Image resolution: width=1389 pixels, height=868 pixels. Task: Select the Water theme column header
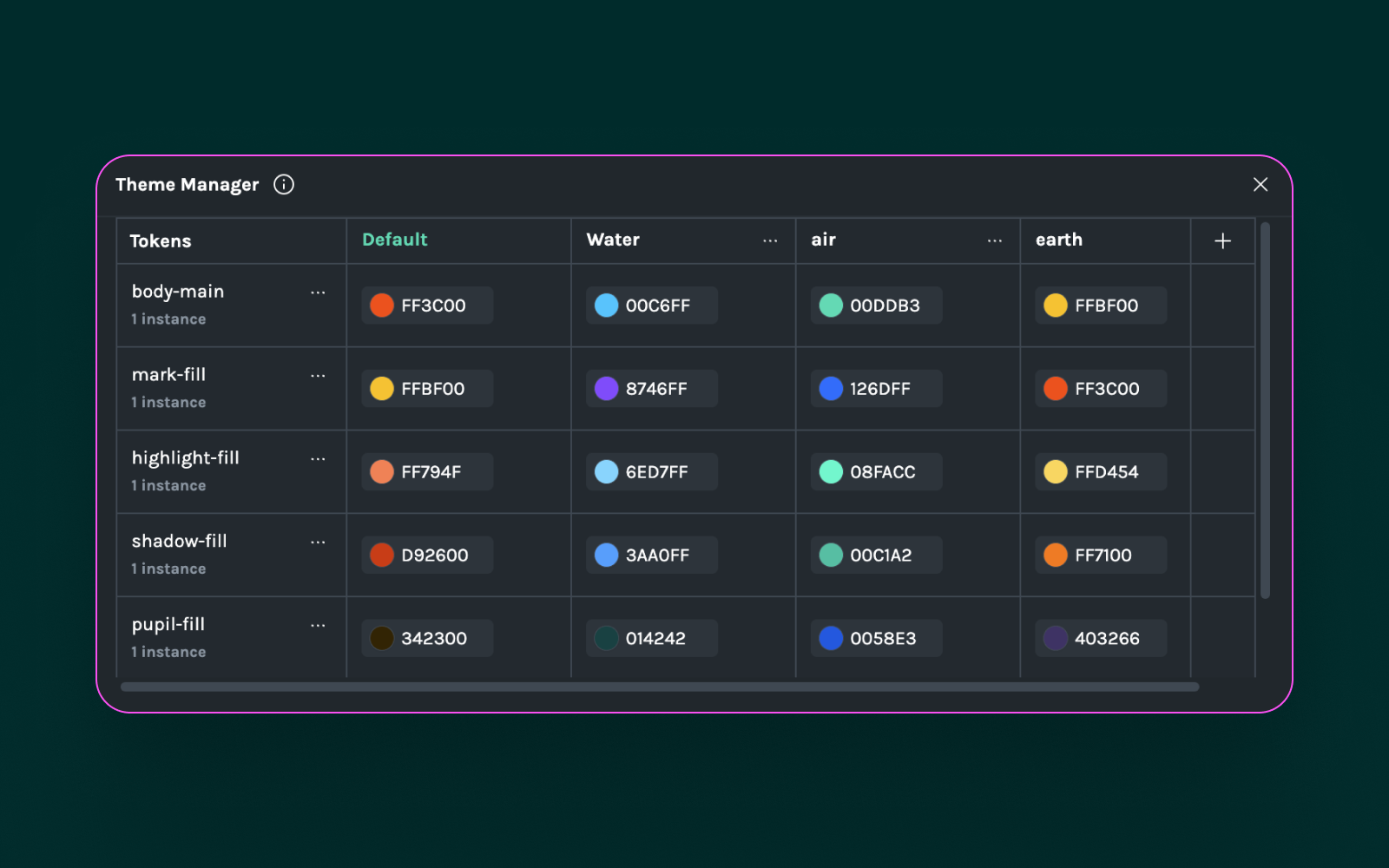coord(613,240)
